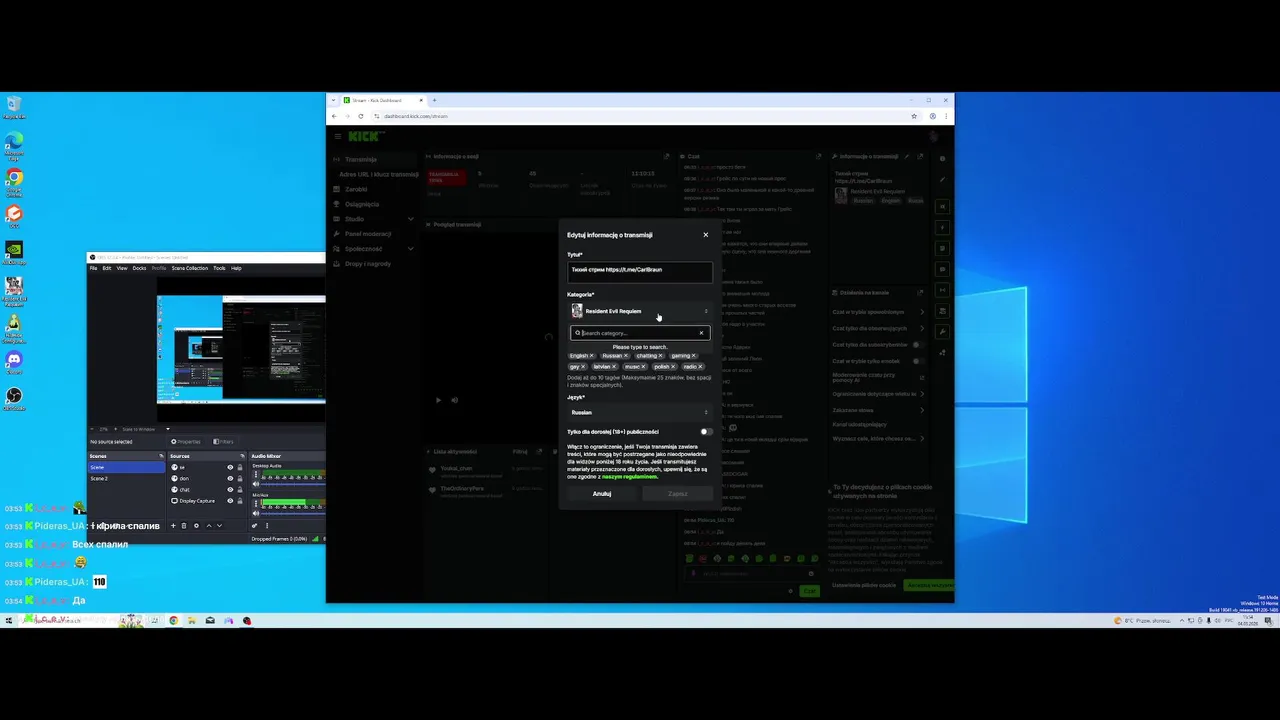Remove the music tag
Image resolution: width=1280 pixels, height=720 pixels.
(643, 367)
